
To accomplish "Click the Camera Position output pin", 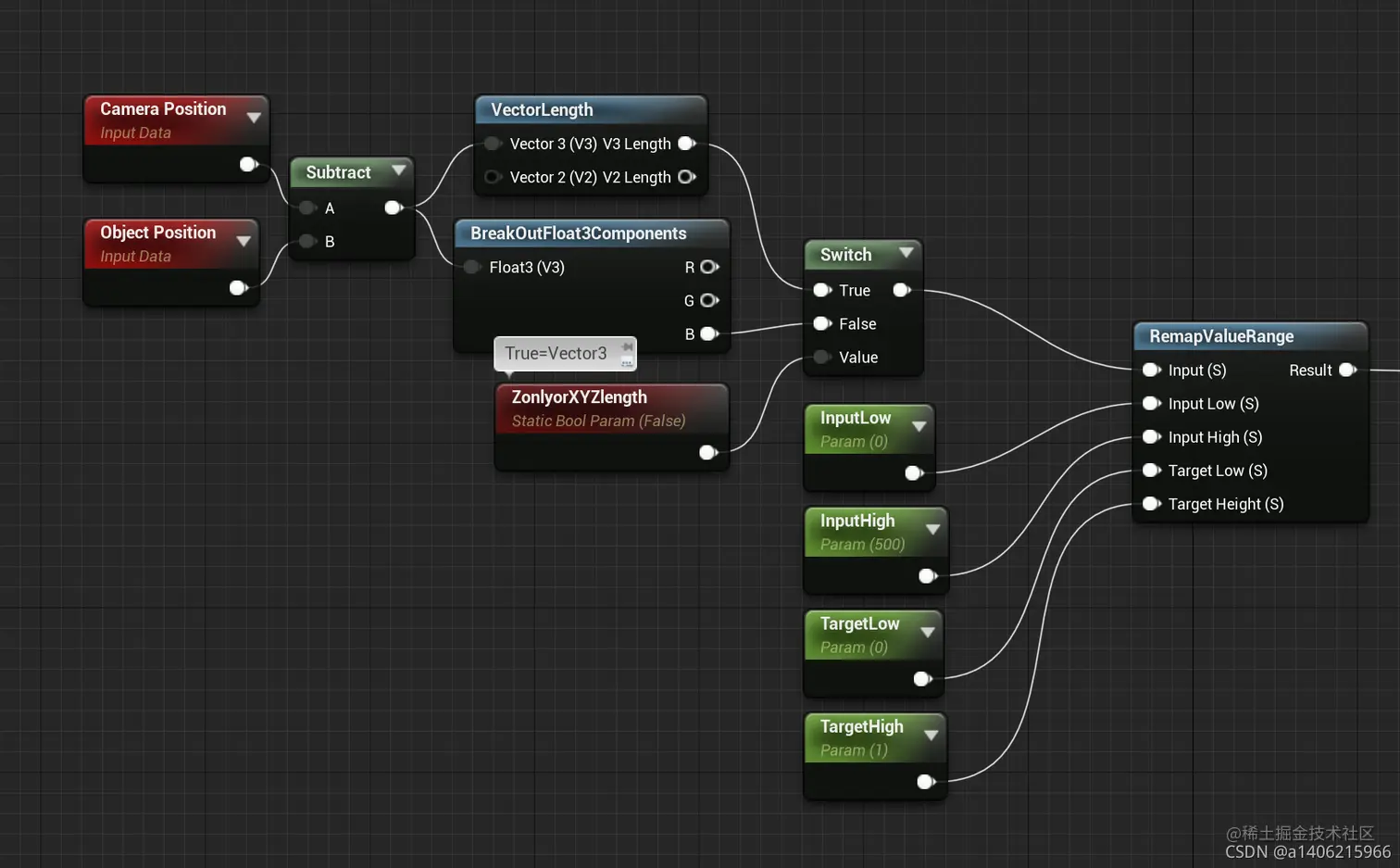I will [x=248, y=164].
